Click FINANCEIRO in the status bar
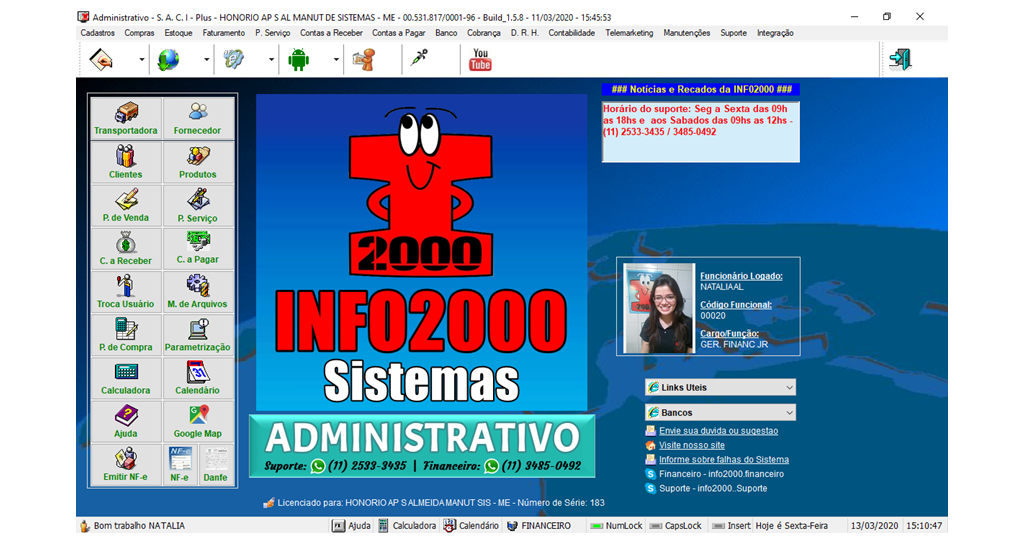Viewport: 1024px width, 543px height. coord(539,525)
